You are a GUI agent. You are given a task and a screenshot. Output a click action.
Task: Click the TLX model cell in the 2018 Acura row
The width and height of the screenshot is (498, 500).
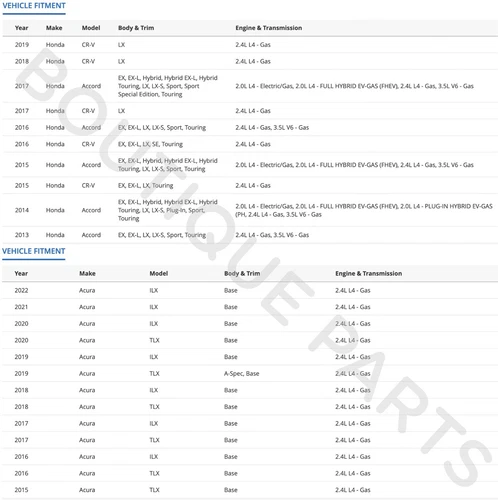154,407
